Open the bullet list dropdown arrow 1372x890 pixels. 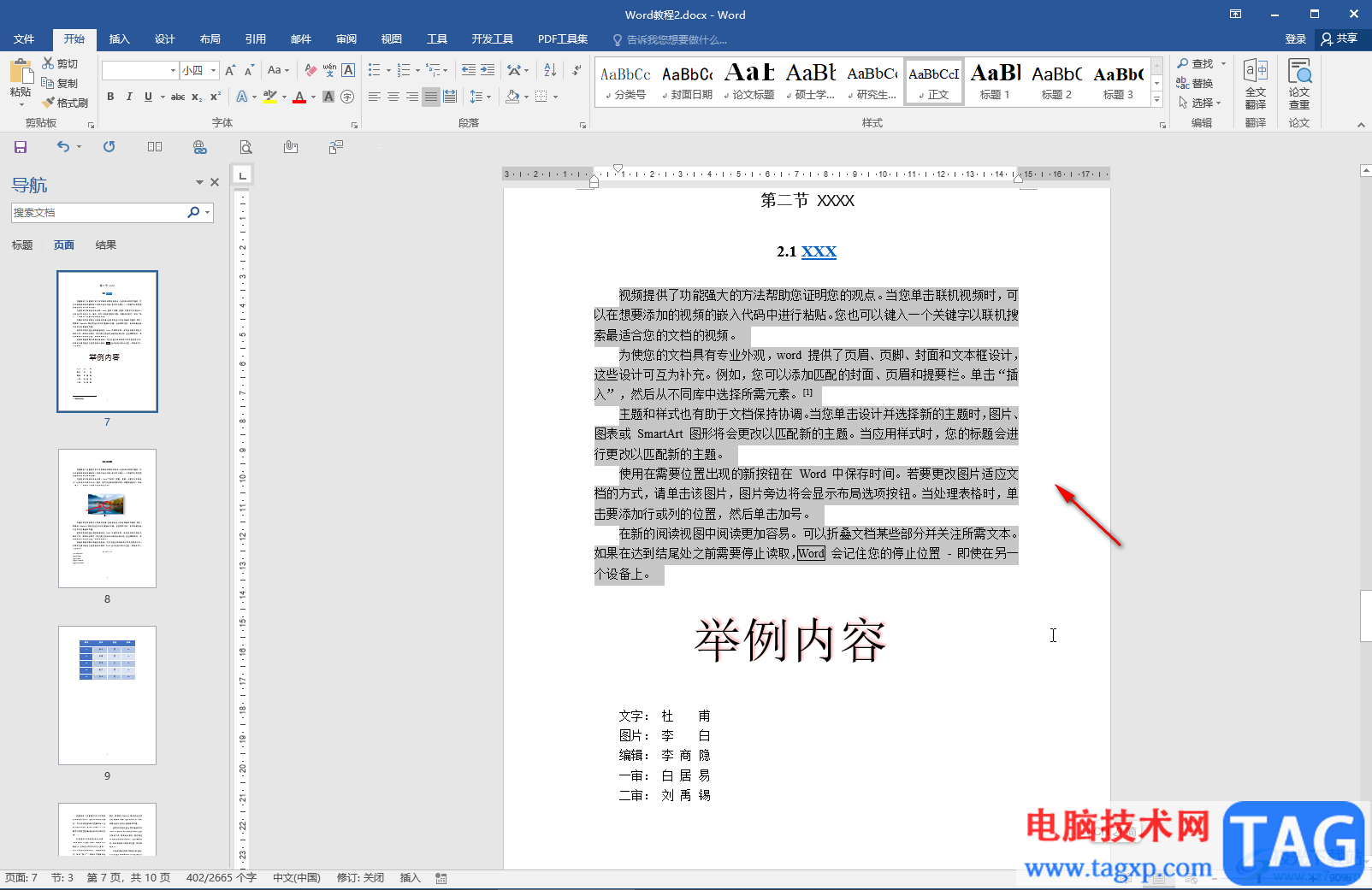tap(388, 70)
